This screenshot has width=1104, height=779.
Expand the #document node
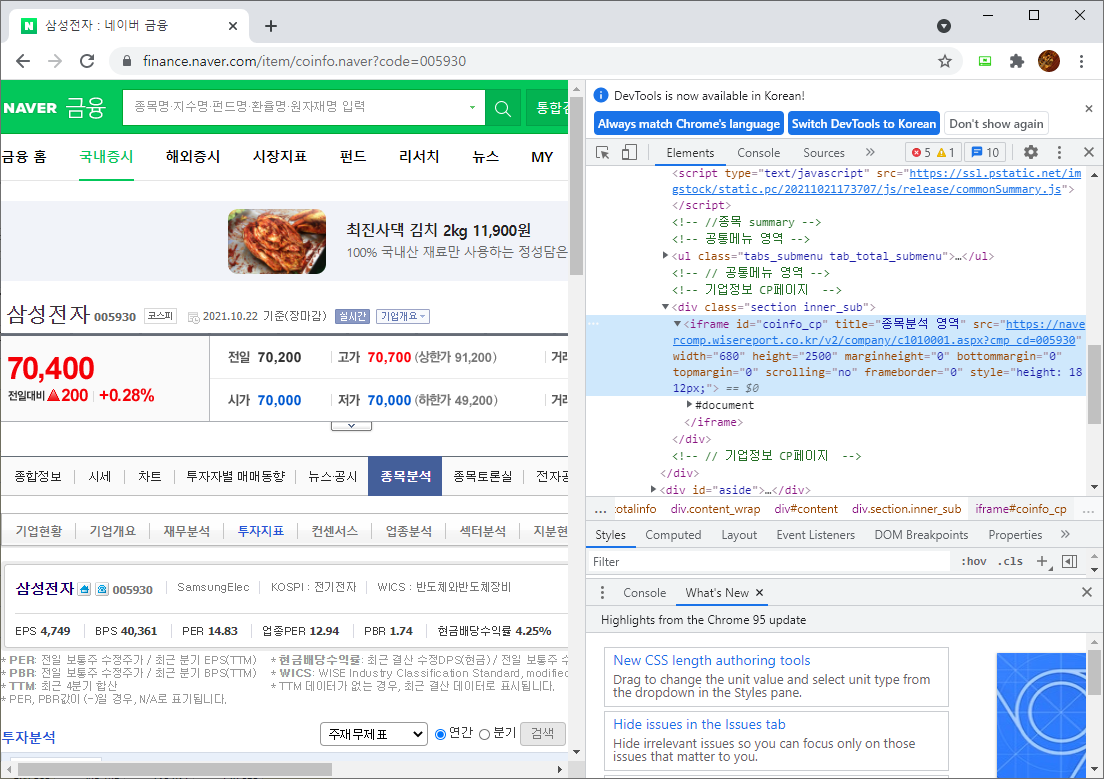689,404
